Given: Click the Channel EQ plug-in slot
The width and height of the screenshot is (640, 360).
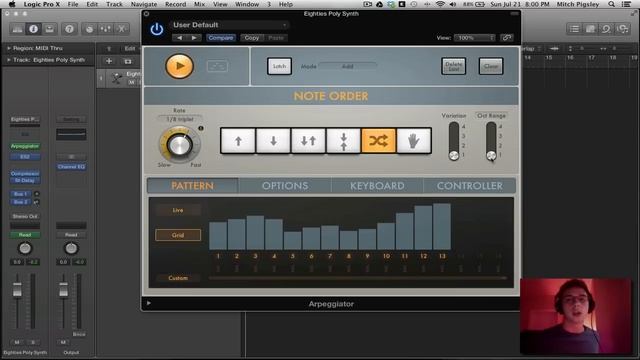Looking at the screenshot, I should point(71,167).
